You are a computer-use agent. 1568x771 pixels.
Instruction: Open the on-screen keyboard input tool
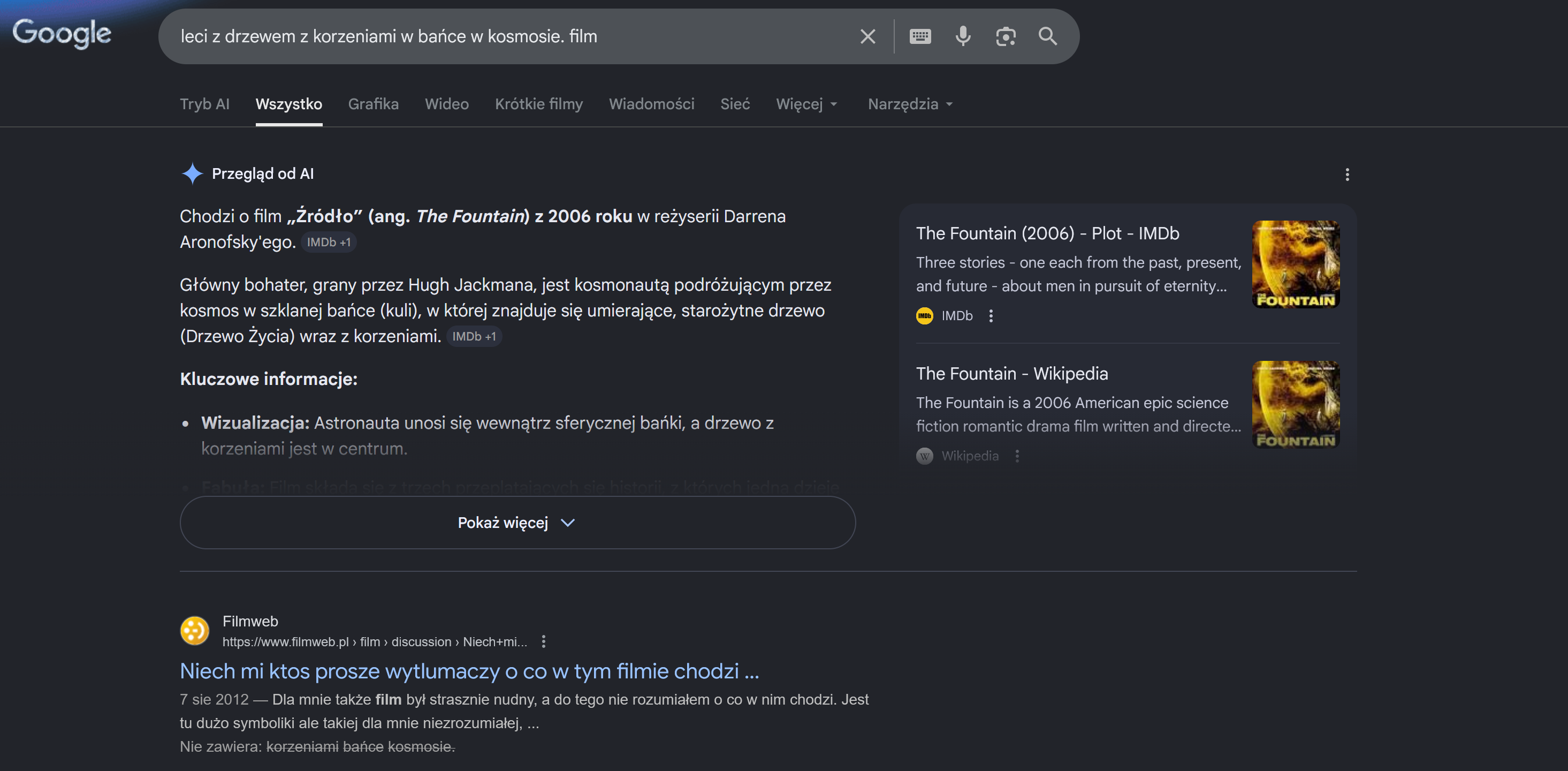(920, 36)
